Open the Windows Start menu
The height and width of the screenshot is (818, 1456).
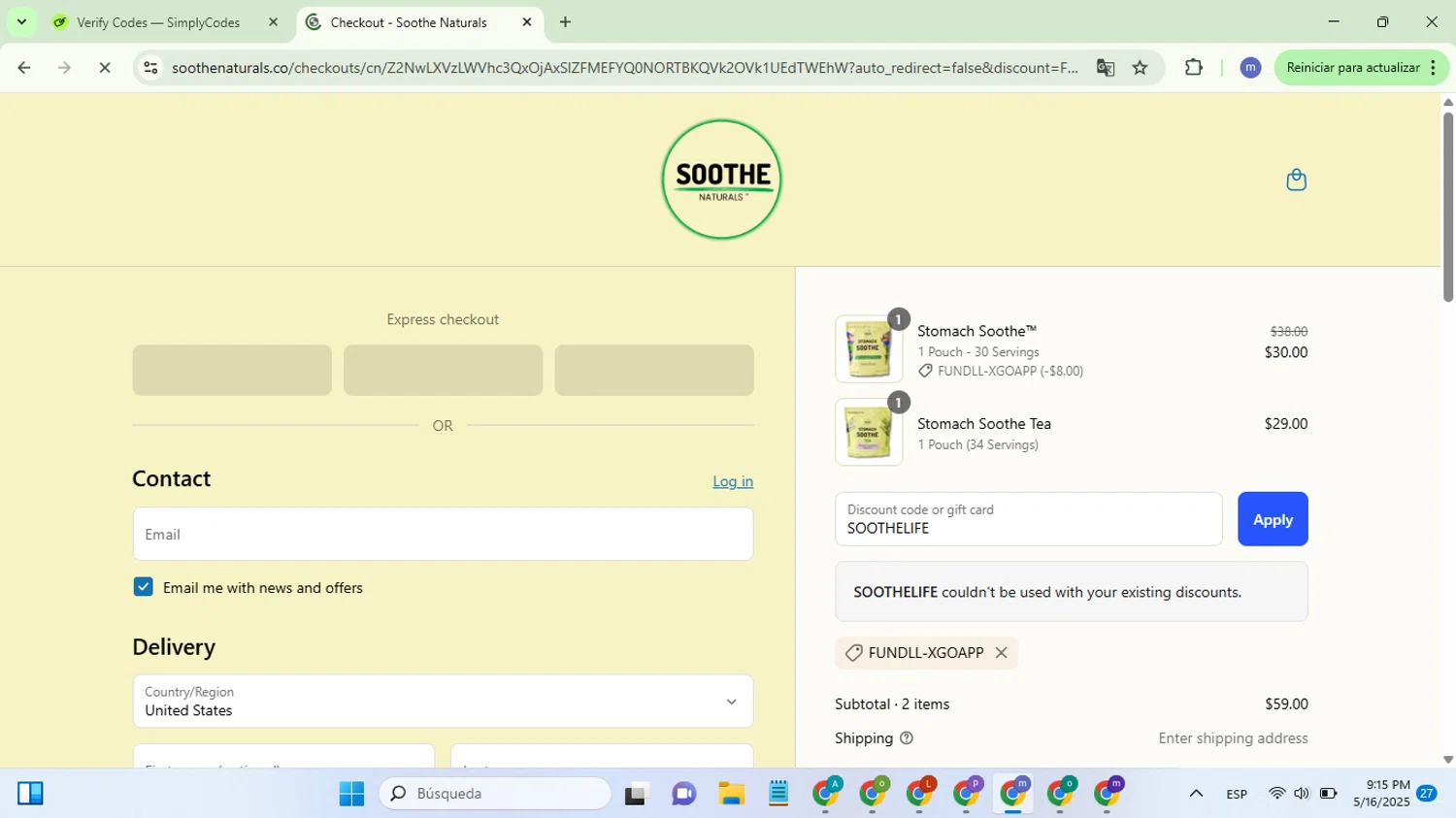351,794
